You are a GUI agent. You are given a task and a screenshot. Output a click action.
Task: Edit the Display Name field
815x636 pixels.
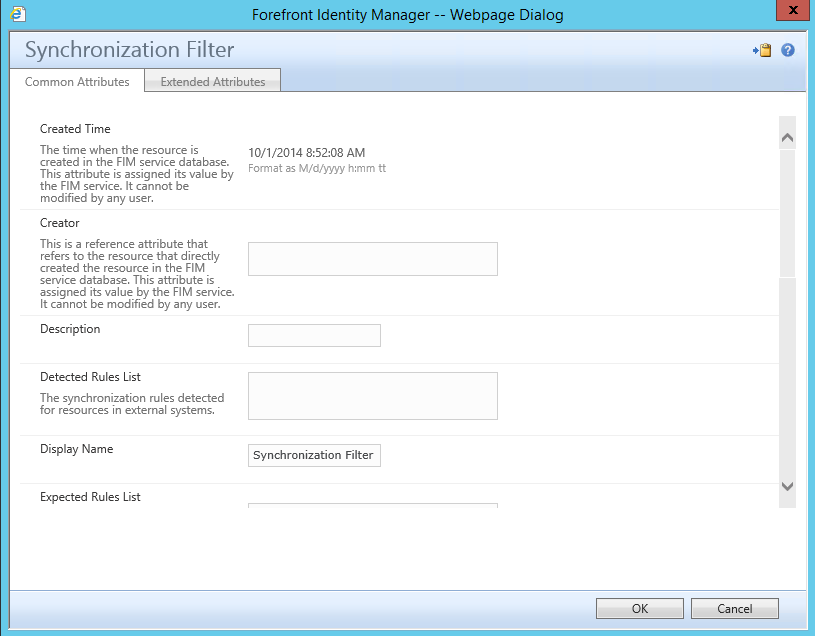314,455
